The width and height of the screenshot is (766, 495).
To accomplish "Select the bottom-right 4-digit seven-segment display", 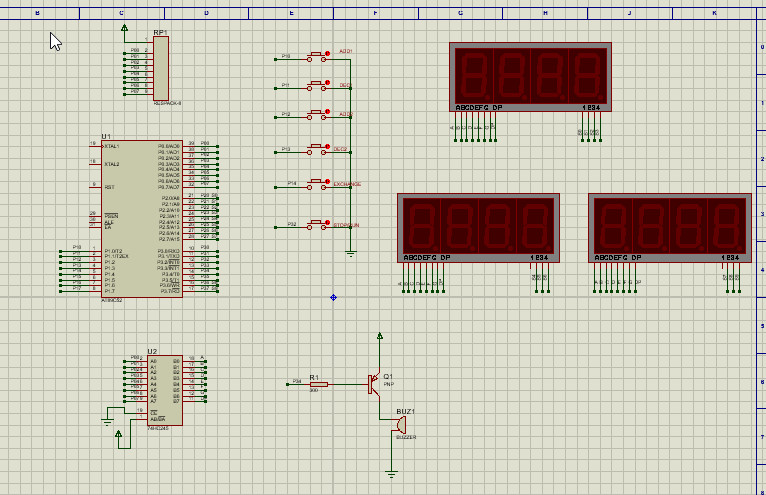I will click(670, 228).
